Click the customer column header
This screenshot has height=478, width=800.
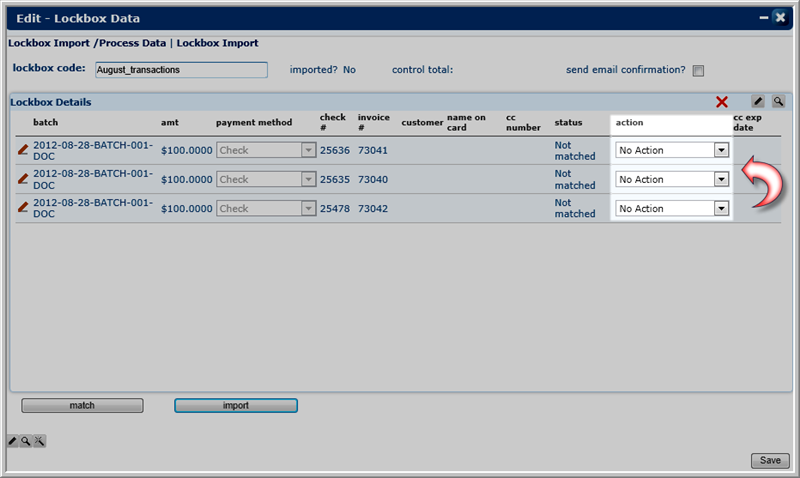422,122
